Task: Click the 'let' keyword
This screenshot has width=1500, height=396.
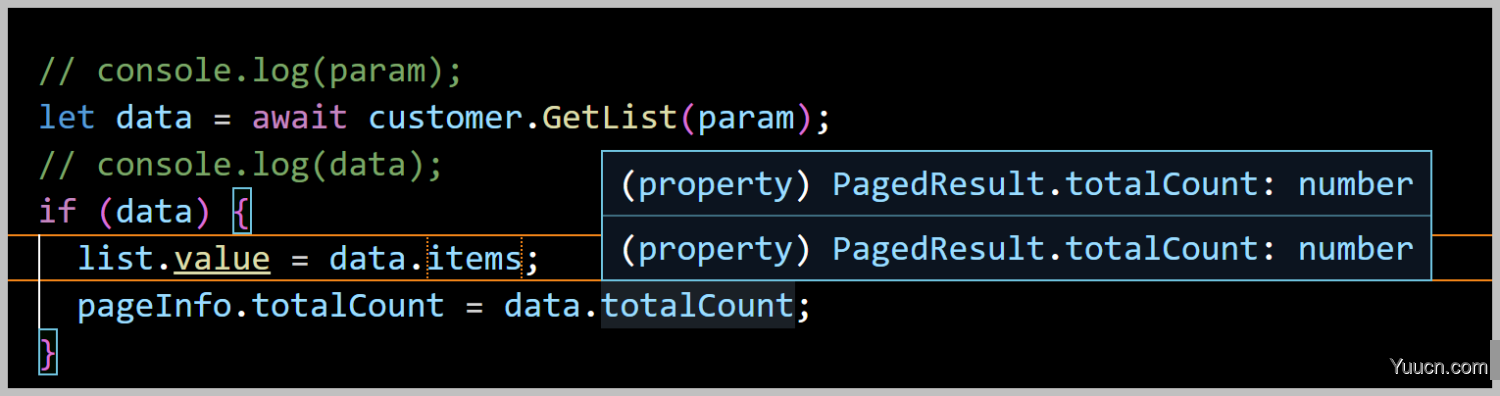Action: click(x=67, y=118)
